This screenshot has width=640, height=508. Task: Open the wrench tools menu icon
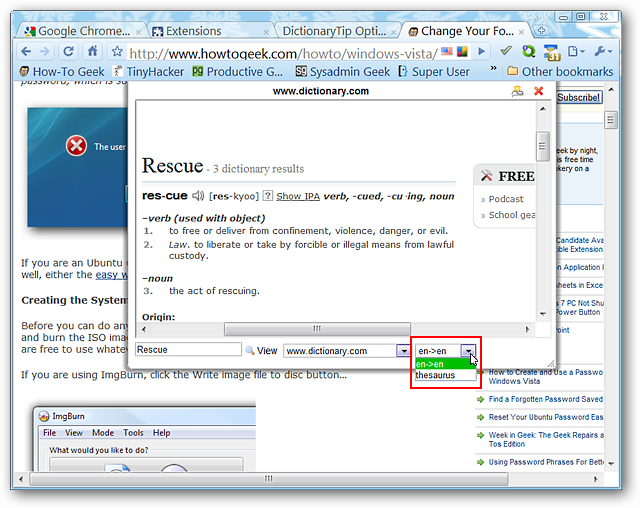[x=603, y=52]
